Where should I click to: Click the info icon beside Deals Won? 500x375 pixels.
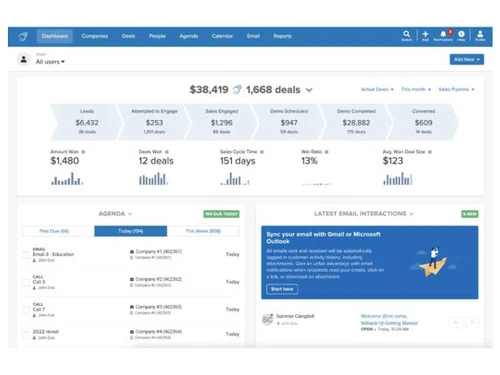point(167,152)
